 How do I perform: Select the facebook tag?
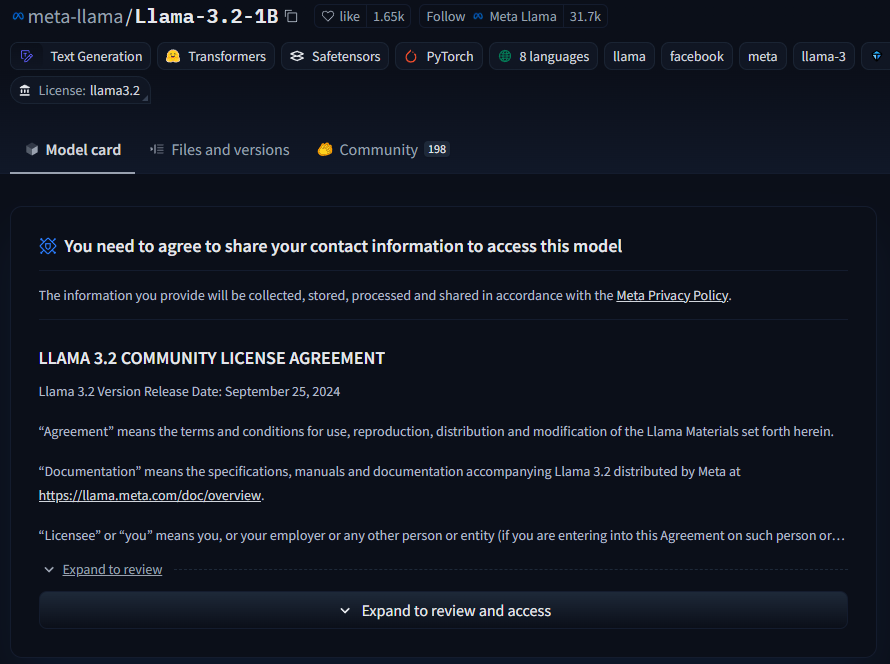click(696, 56)
